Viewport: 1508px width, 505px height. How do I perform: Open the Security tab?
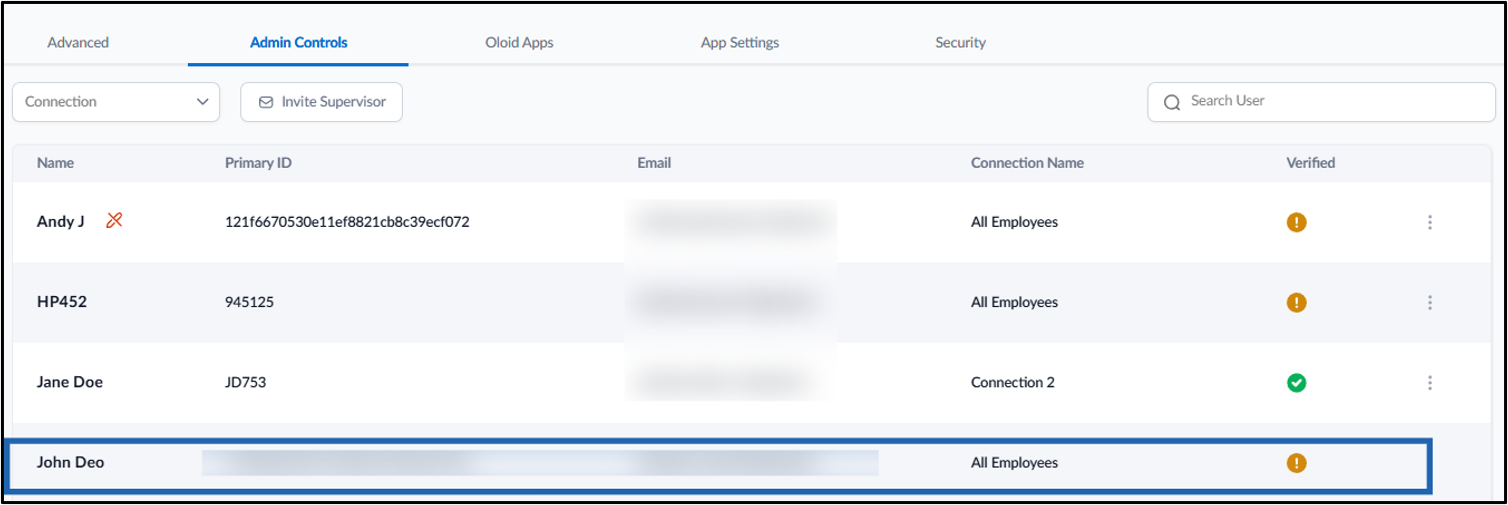tap(960, 42)
